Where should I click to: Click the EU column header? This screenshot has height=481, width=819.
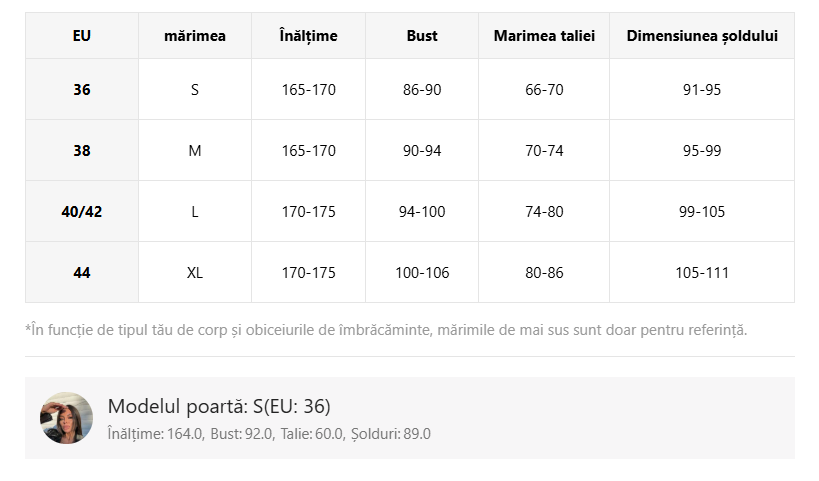pyautogui.click(x=82, y=36)
